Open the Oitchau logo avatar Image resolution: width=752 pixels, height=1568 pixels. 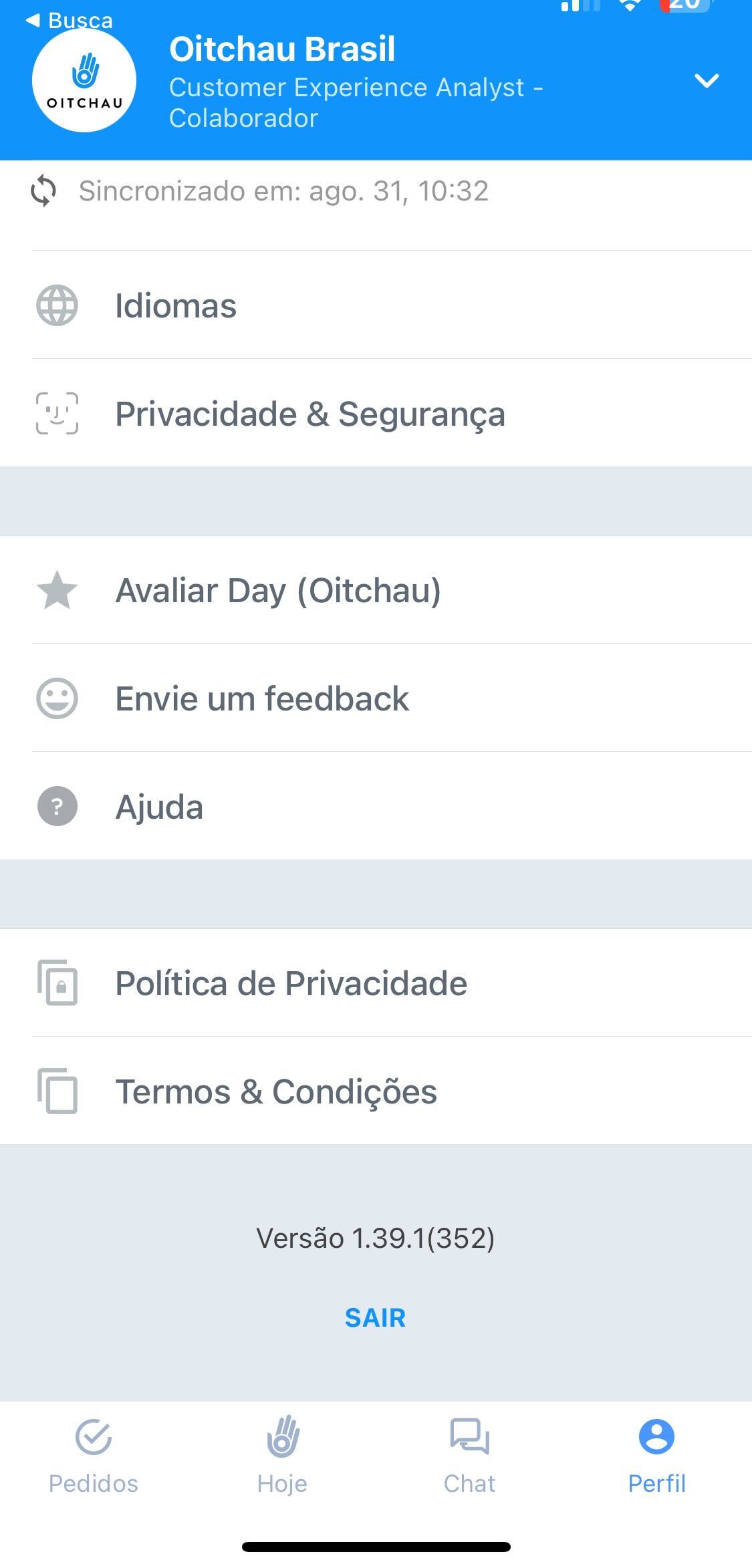click(x=84, y=80)
